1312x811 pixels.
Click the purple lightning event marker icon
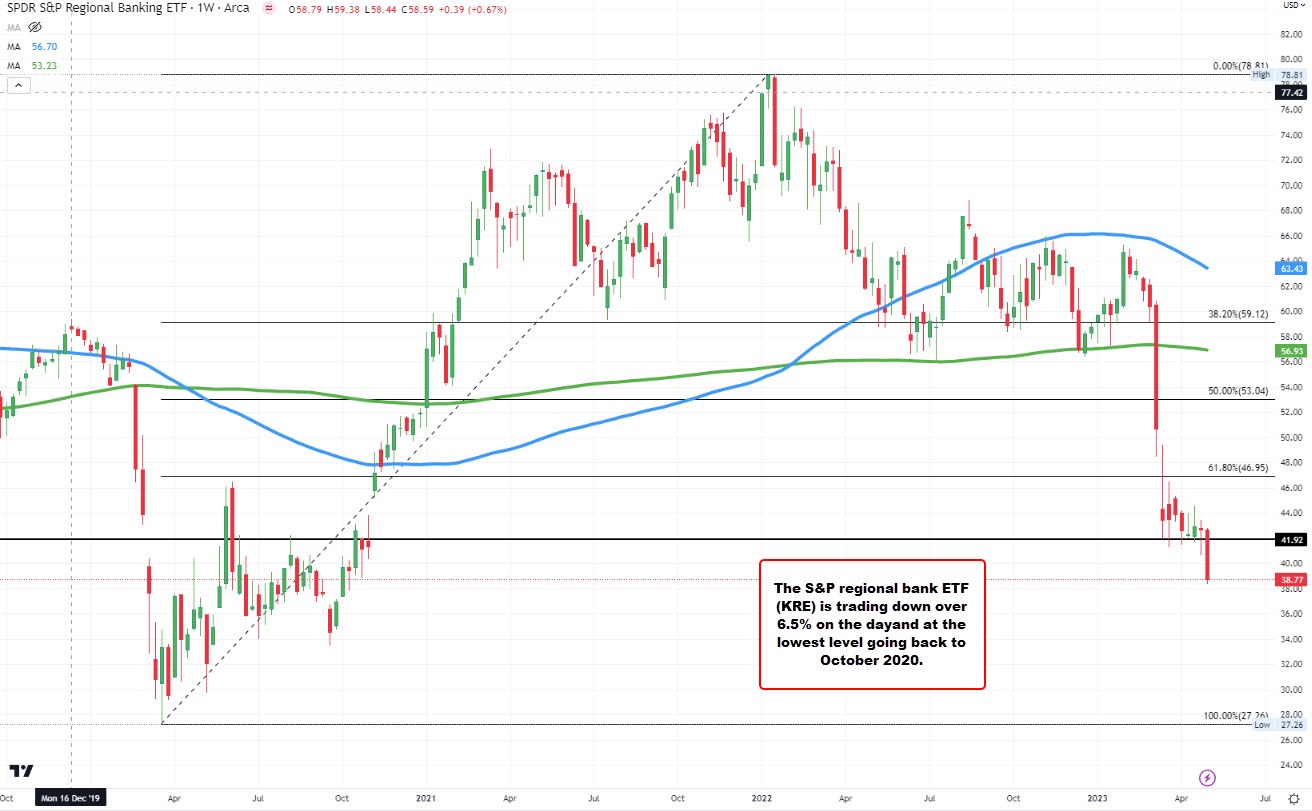[1207, 777]
